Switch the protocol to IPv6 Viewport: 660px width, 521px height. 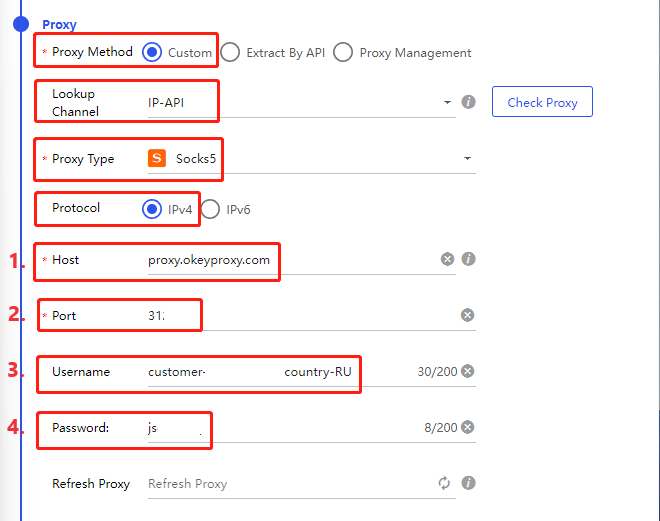click(210, 209)
